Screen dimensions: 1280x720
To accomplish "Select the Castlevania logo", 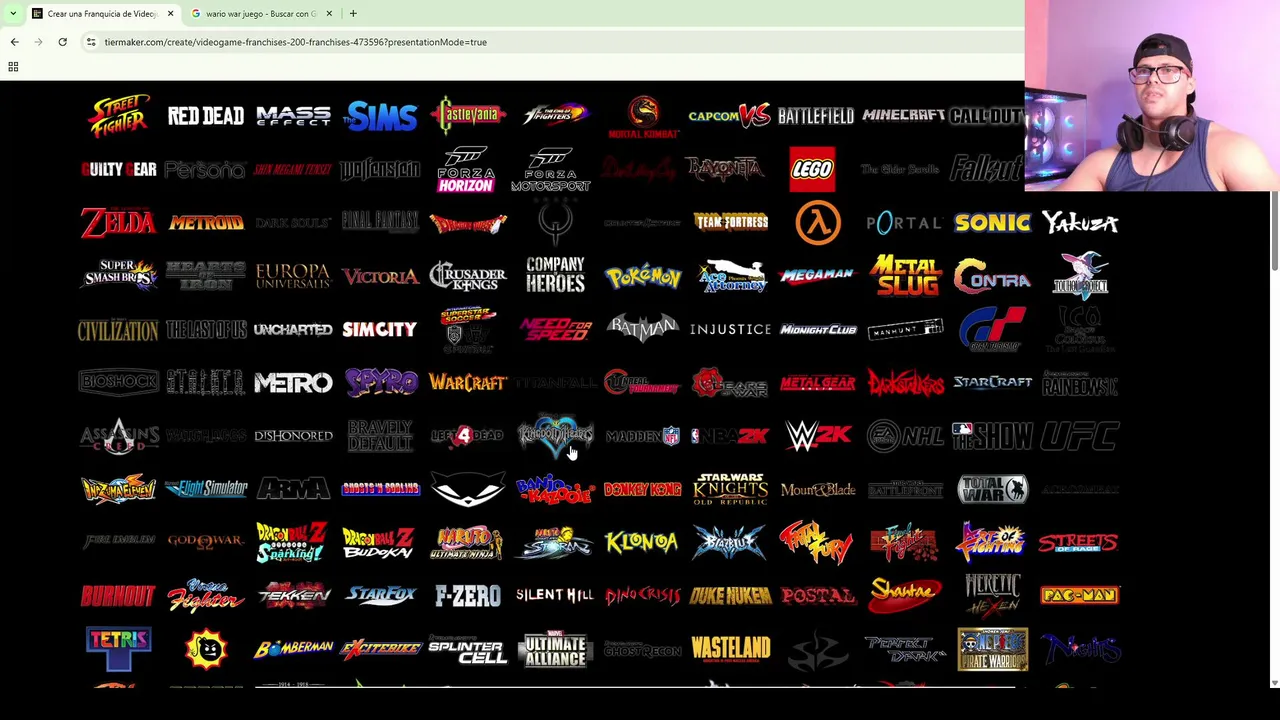I will pos(468,115).
